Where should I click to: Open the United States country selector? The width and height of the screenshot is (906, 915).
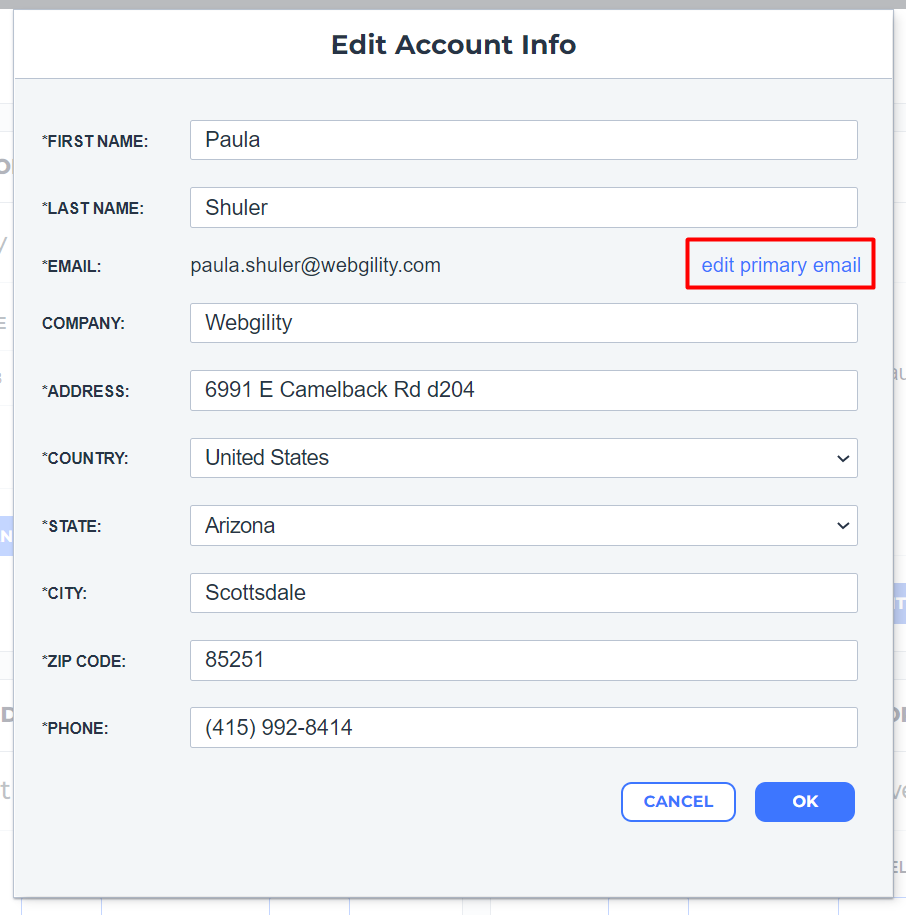523,458
